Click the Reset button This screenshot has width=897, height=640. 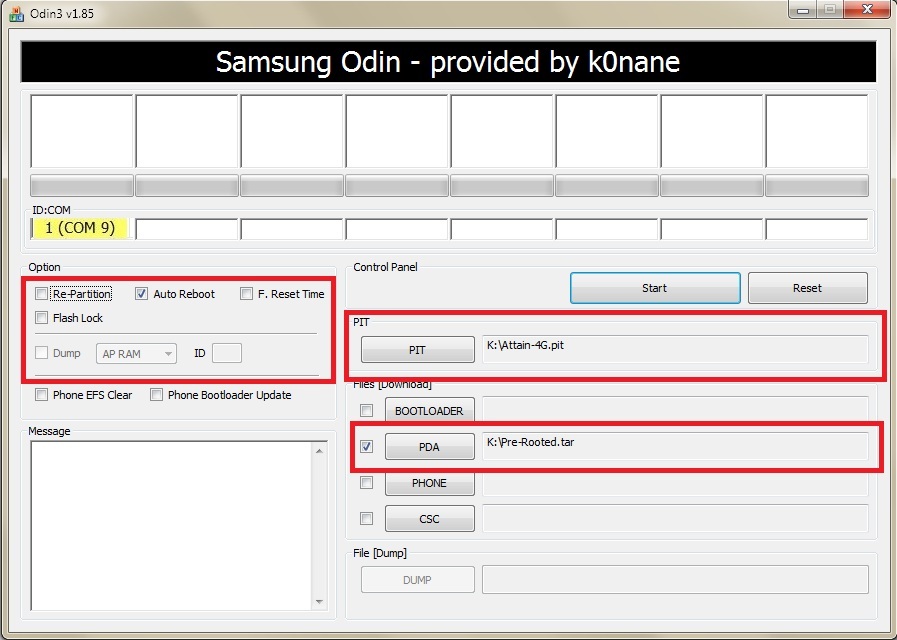coord(807,288)
